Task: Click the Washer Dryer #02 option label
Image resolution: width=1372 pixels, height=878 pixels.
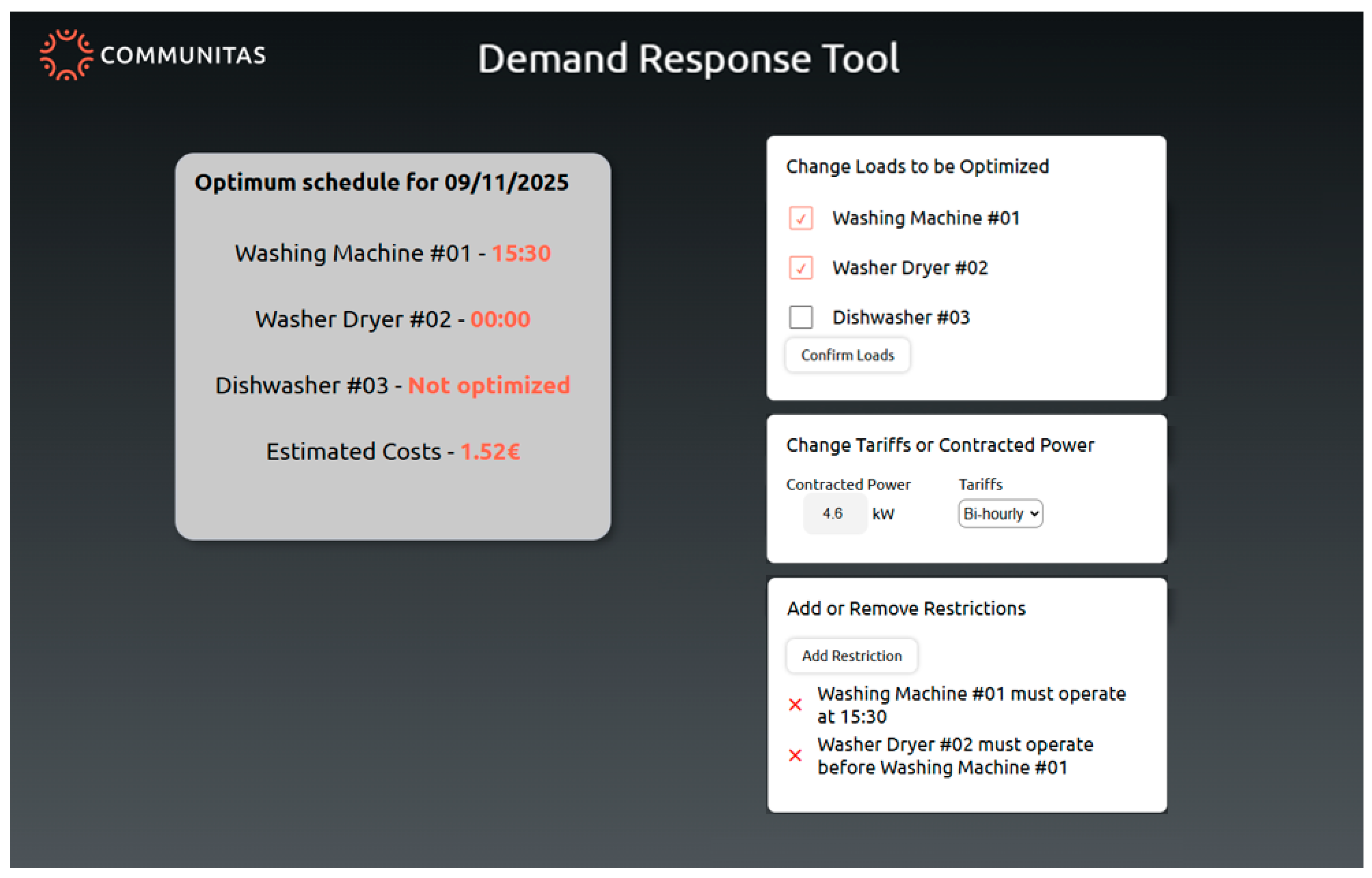Action: pyautogui.click(x=910, y=267)
